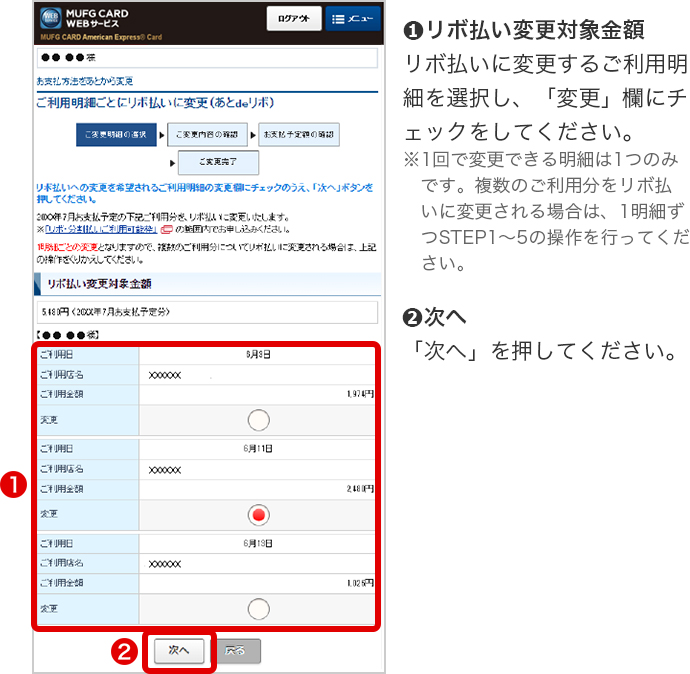Click the red circled number 2 marker

pyautogui.click(x=125, y=650)
